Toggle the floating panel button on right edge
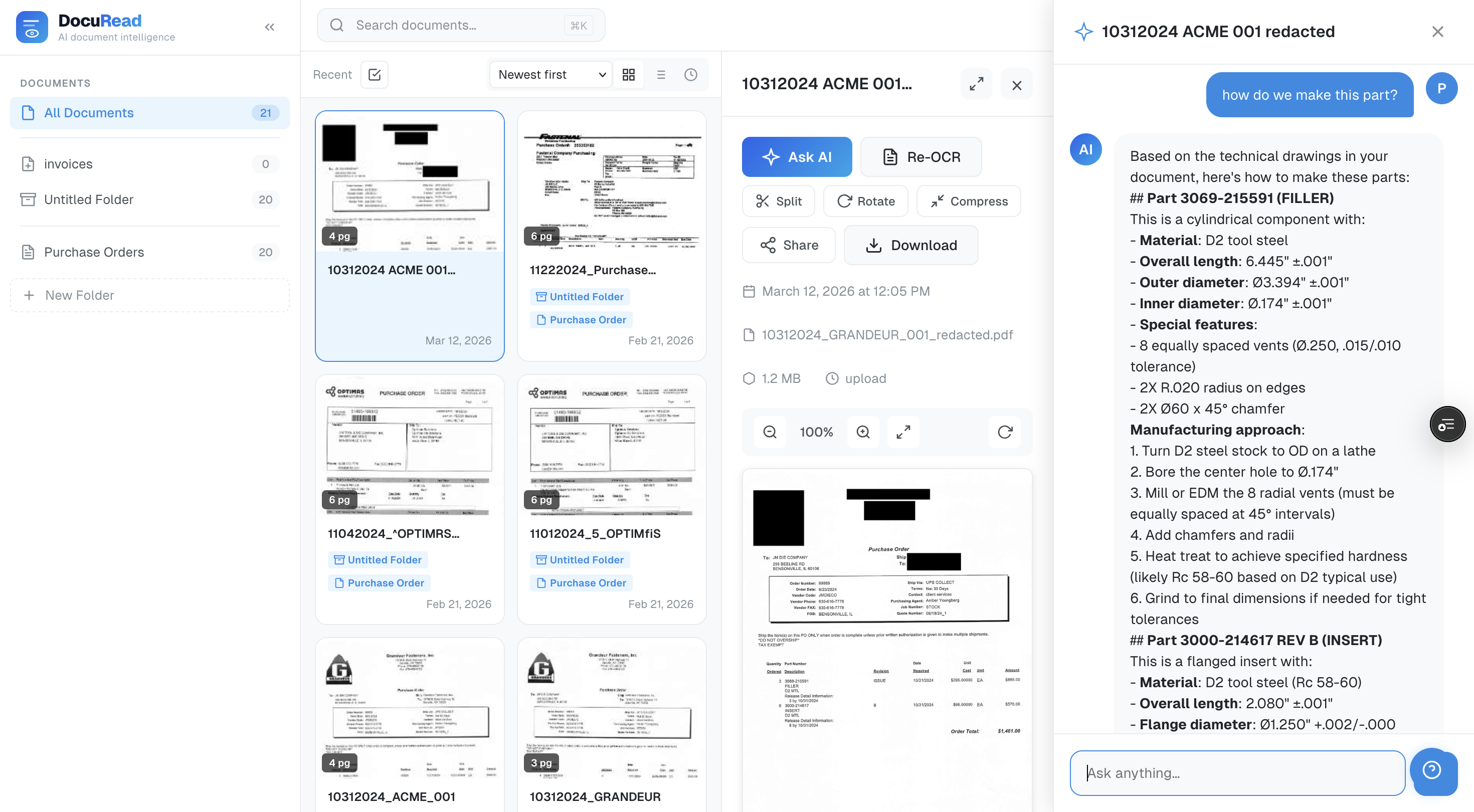The width and height of the screenshot is (1474, 812). click(x=1448, y=424)
